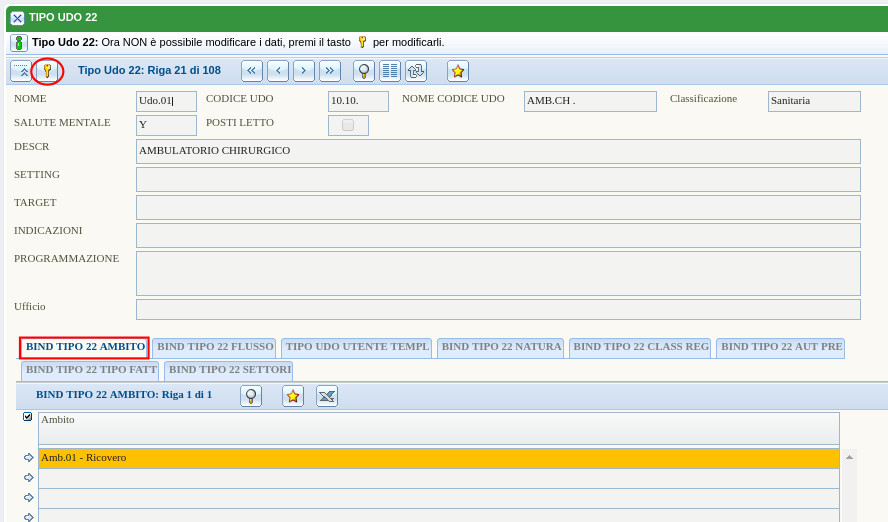Click the CODICE UDO field 10.10.
Viewport: 888px width, 522px height.
click(358, 101)
